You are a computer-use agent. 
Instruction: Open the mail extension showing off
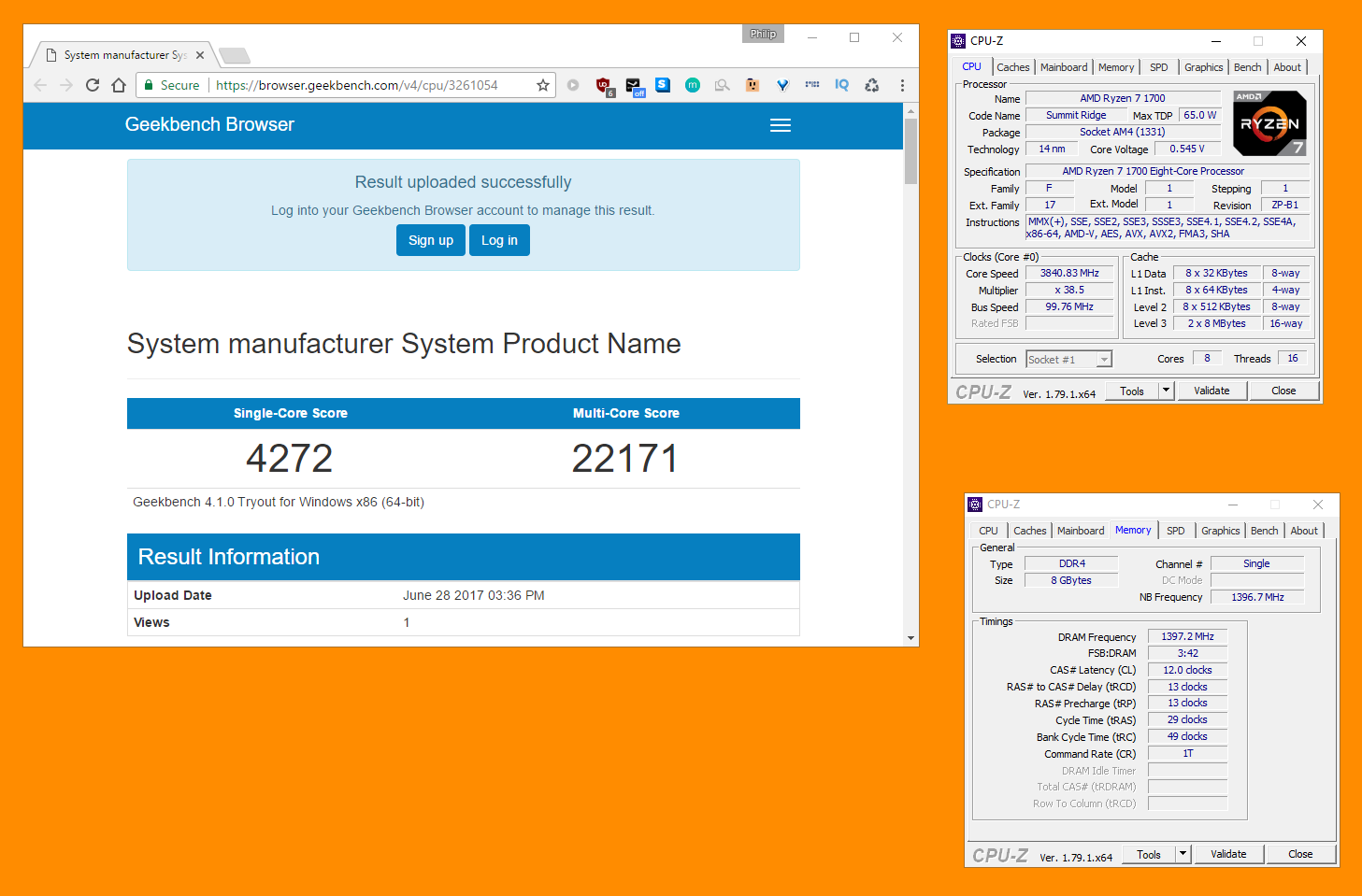(635, 87)
